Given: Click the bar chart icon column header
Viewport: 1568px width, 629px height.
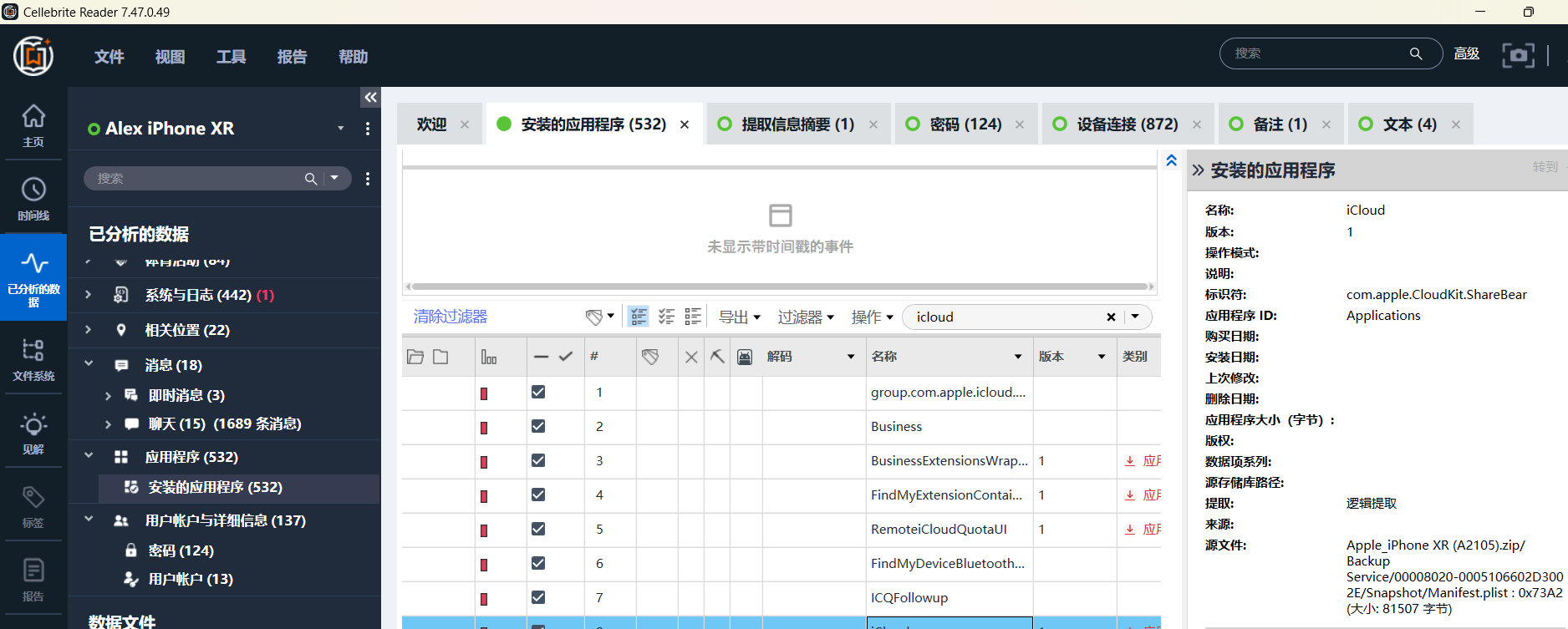Looking at the screenshot, I should coord(489,357).
